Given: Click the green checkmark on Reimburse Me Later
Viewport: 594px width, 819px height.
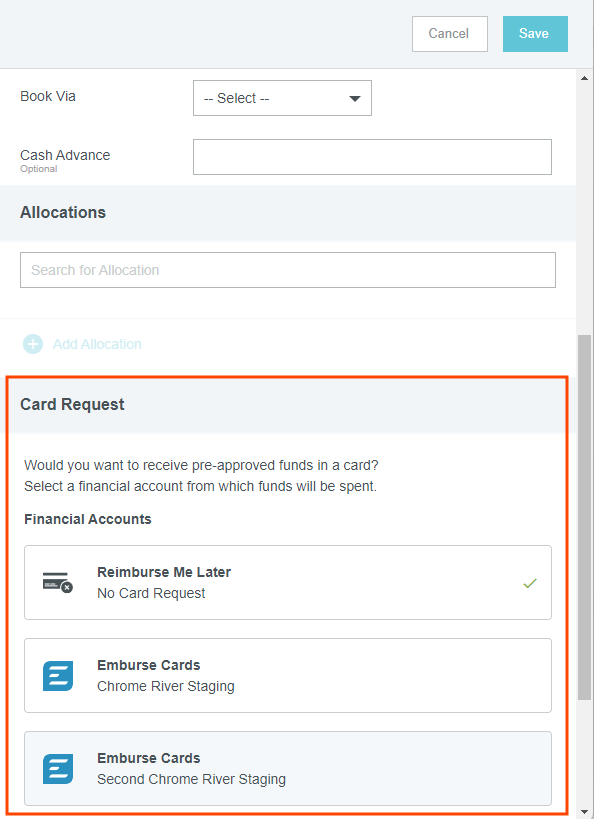Looking at the screenshot, I should coord(530,583).
